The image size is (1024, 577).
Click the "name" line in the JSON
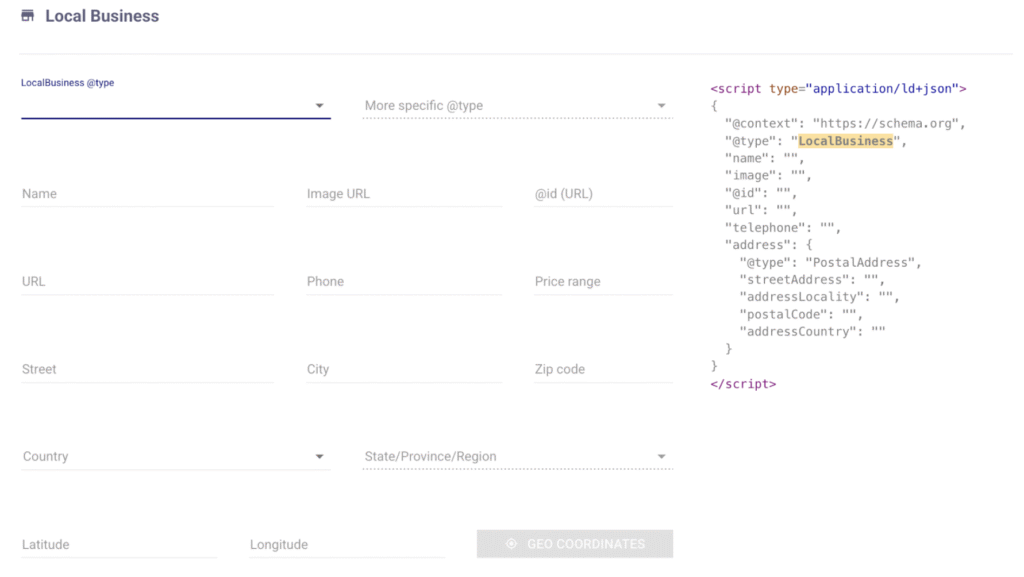click(764, 158)
